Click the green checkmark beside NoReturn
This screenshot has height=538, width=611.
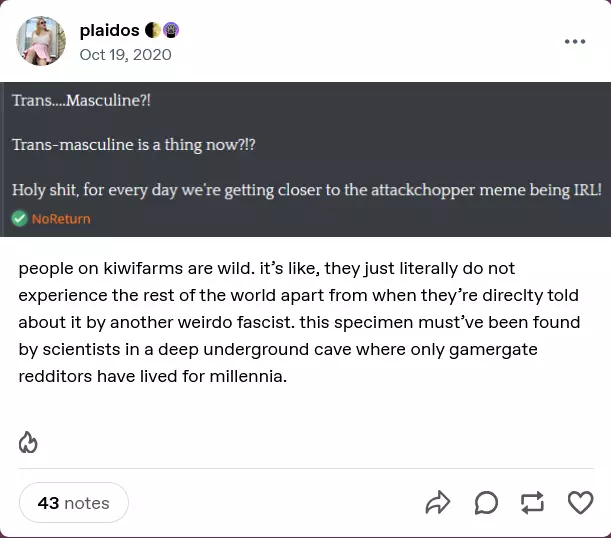click(19, 218)
